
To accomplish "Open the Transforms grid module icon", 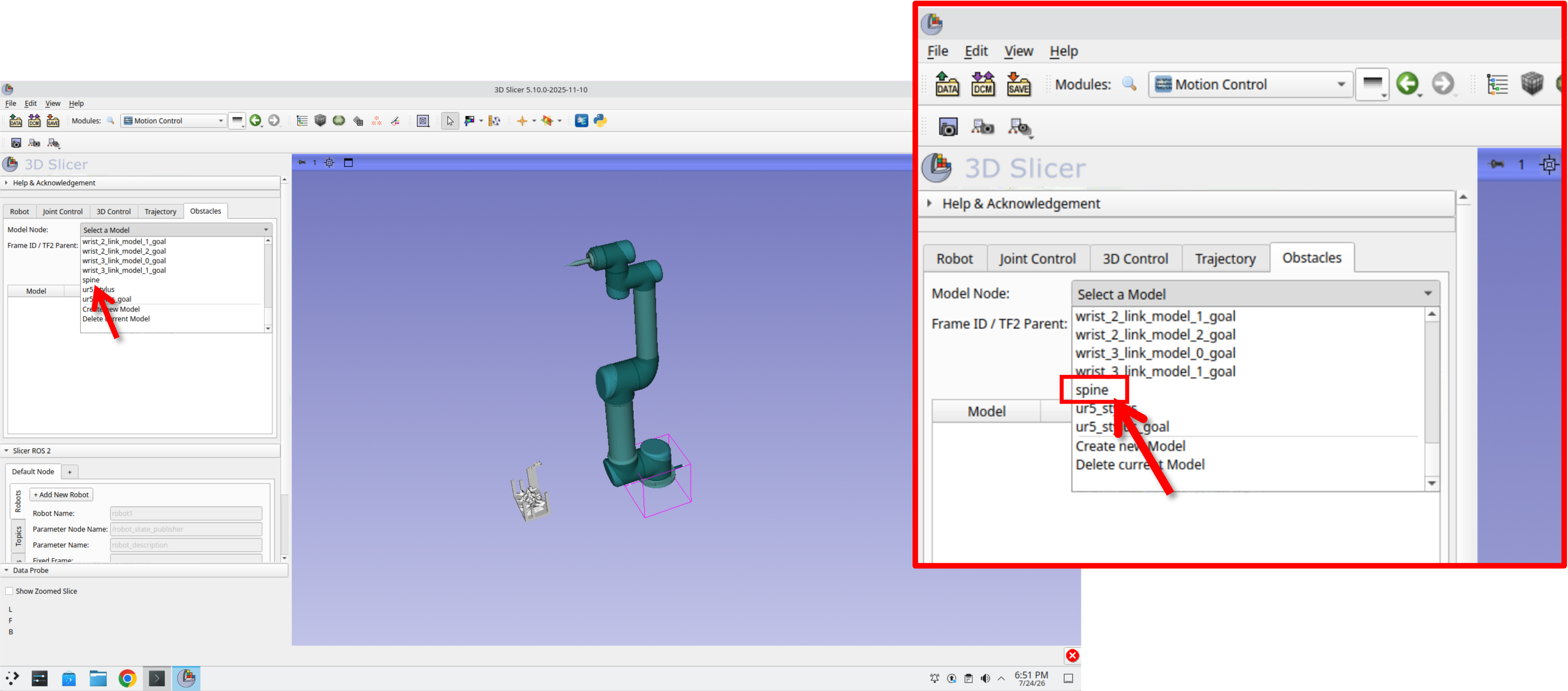I will [358, 121].
